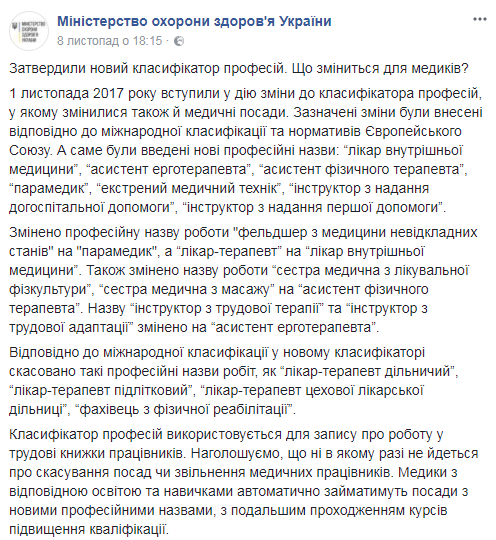
Task: Click the quoted term лікар-терапевт підлітковий
Action: (103, 391)
